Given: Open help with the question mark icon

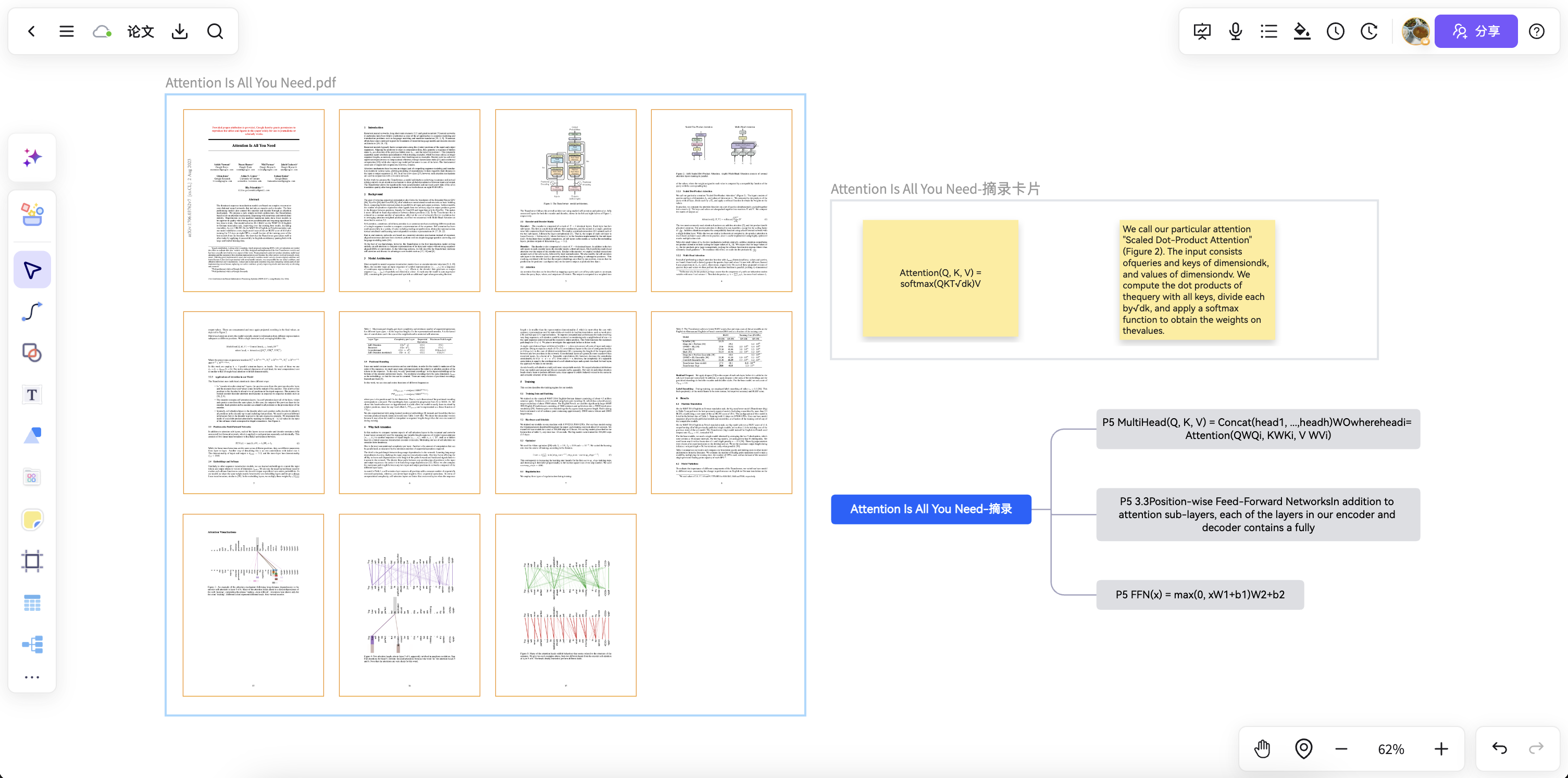Looking at the screenshot, I should pyautogui.click(x=1537, y=31).
